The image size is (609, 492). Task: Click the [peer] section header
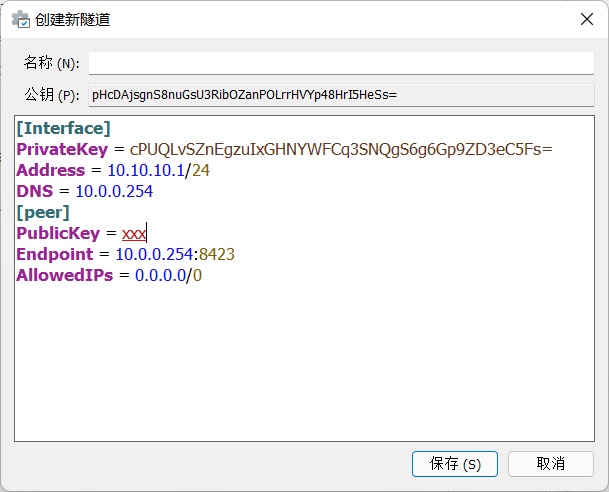(x=43, y=212)
